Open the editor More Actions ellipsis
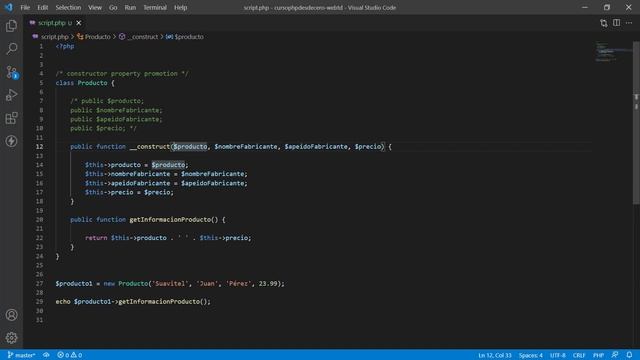This screenshot has width=640, height=360. [629, 23]
